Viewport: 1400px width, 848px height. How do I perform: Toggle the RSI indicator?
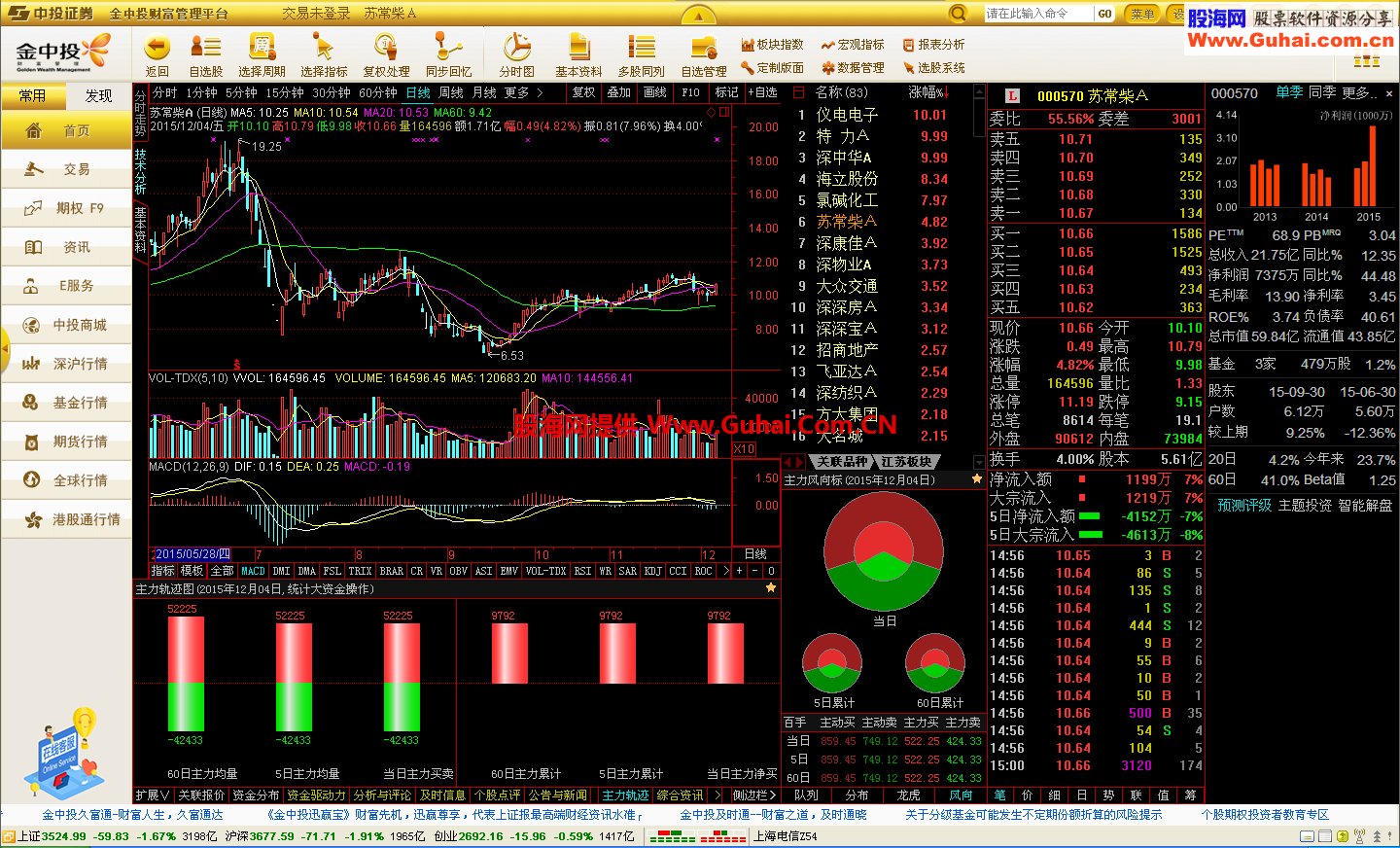pyautogui.click(x=582, y=571)
